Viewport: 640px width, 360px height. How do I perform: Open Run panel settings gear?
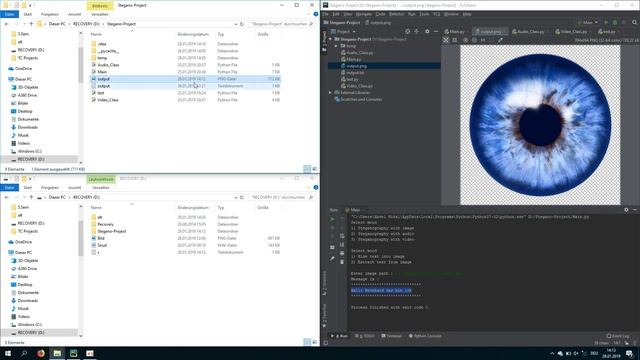(x=626, y=210)
